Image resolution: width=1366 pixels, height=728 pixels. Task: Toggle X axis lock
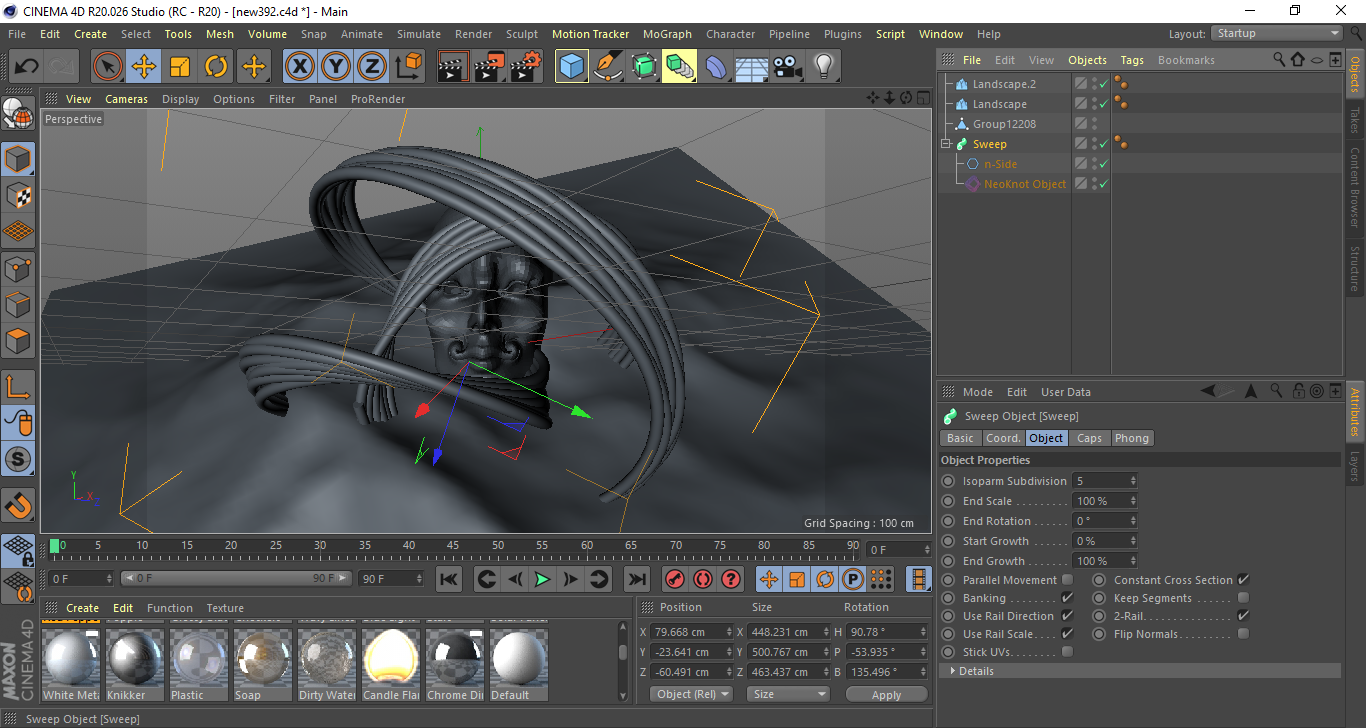click(300, 67)
